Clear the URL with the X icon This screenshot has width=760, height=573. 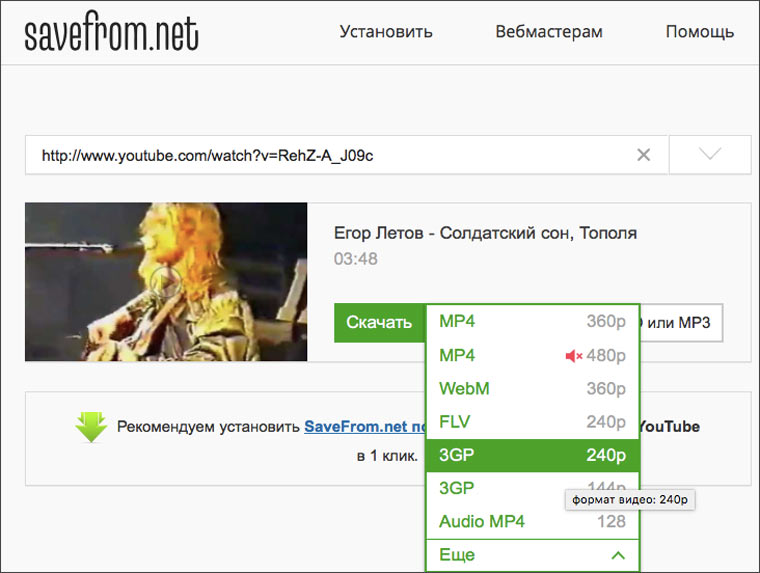point(643,155)
